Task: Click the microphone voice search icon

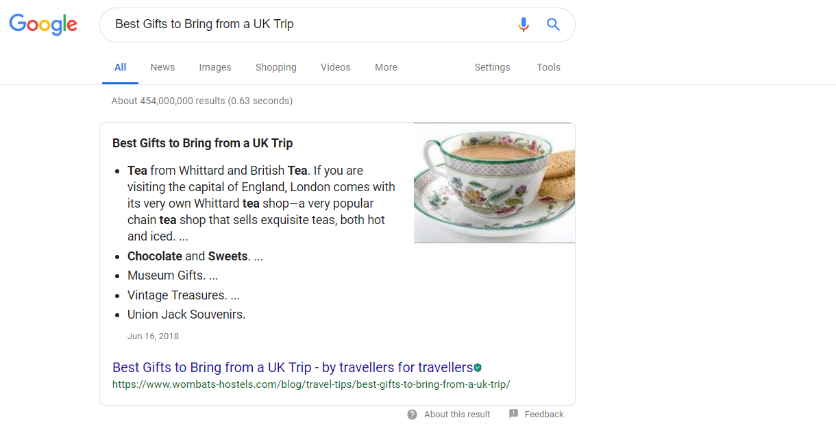Action: [524, 25]
